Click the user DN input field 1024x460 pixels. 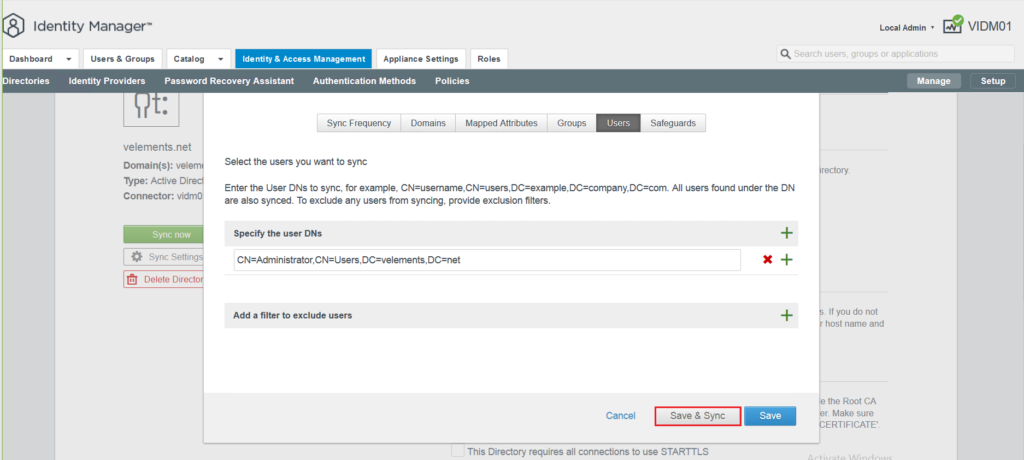[x=487, y=260]
